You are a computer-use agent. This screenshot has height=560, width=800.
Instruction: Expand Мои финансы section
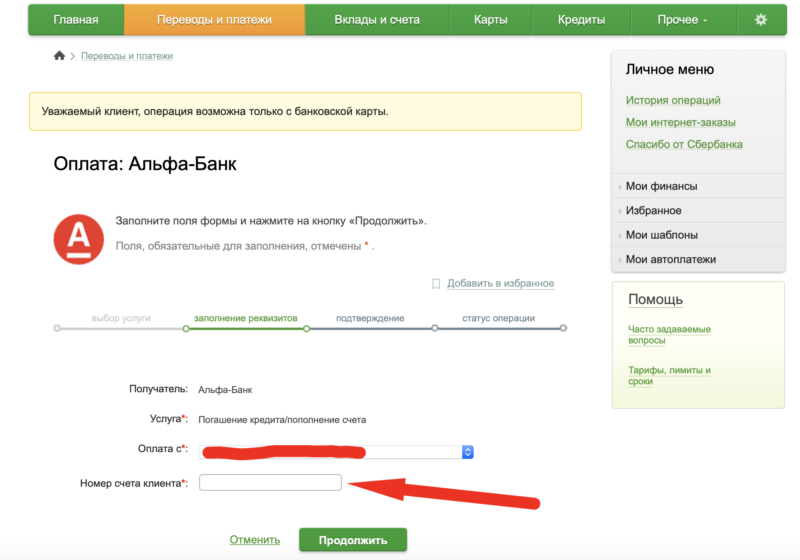(x=698, y=186)
